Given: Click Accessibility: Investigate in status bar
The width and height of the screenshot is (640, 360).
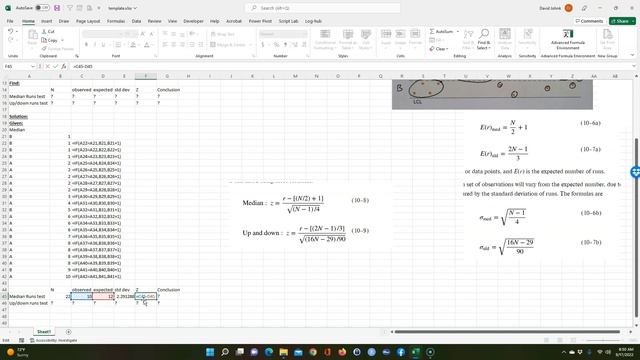Looking at the screenshot, I should coord(53,340).
